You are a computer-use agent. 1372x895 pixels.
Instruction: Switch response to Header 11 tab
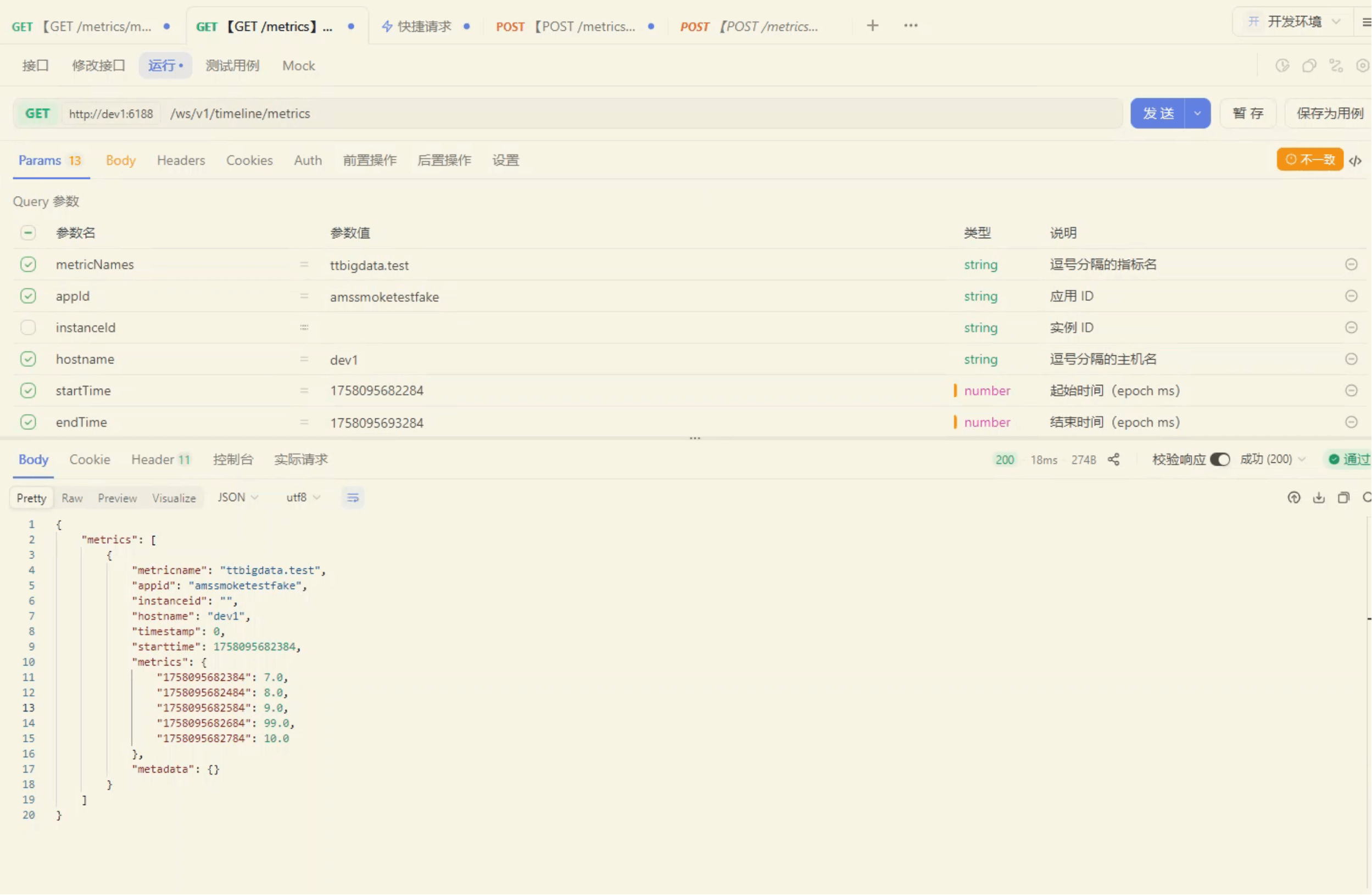tap(160, 460)
